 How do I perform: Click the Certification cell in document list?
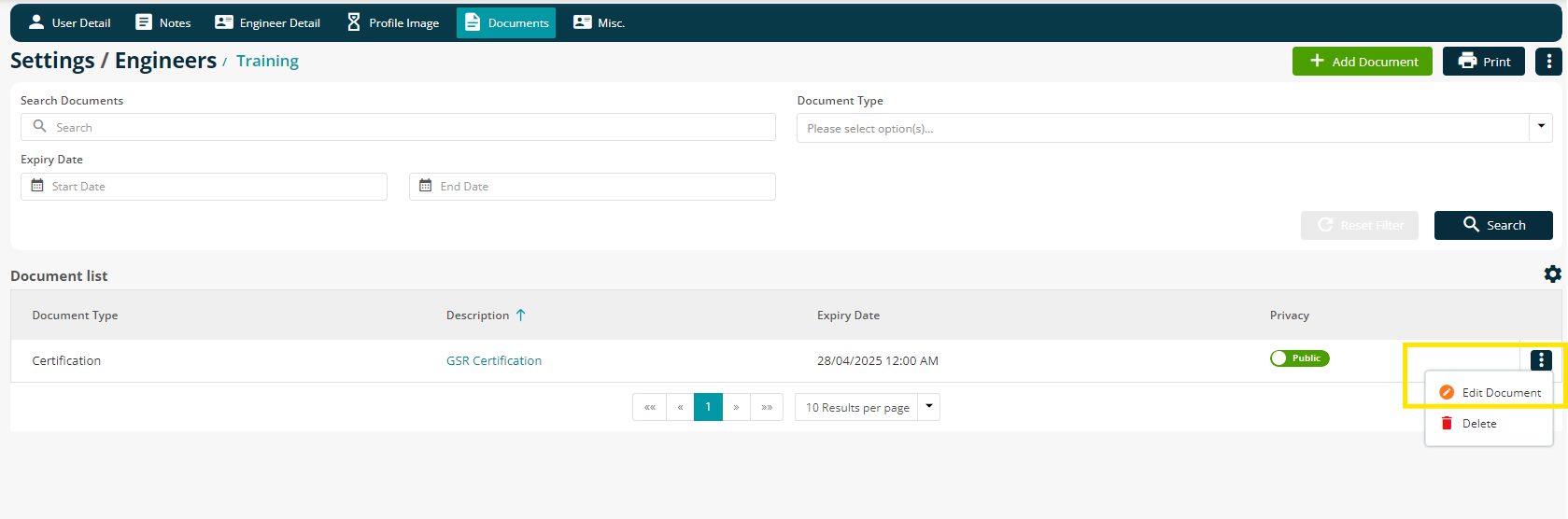[66, 360]
